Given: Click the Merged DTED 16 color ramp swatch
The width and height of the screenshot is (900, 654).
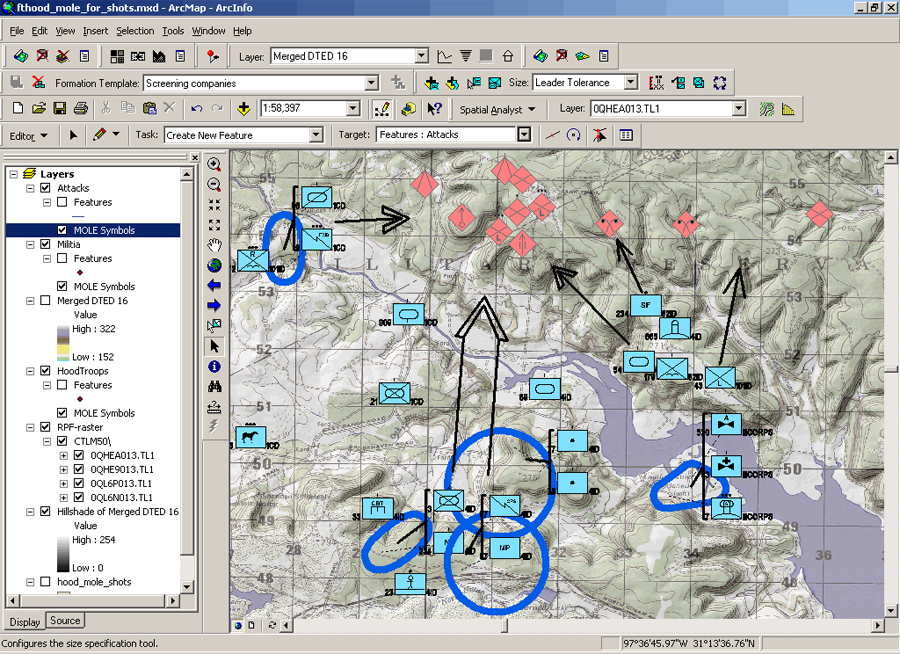Looking at the screenshot, I should (63, 343).
